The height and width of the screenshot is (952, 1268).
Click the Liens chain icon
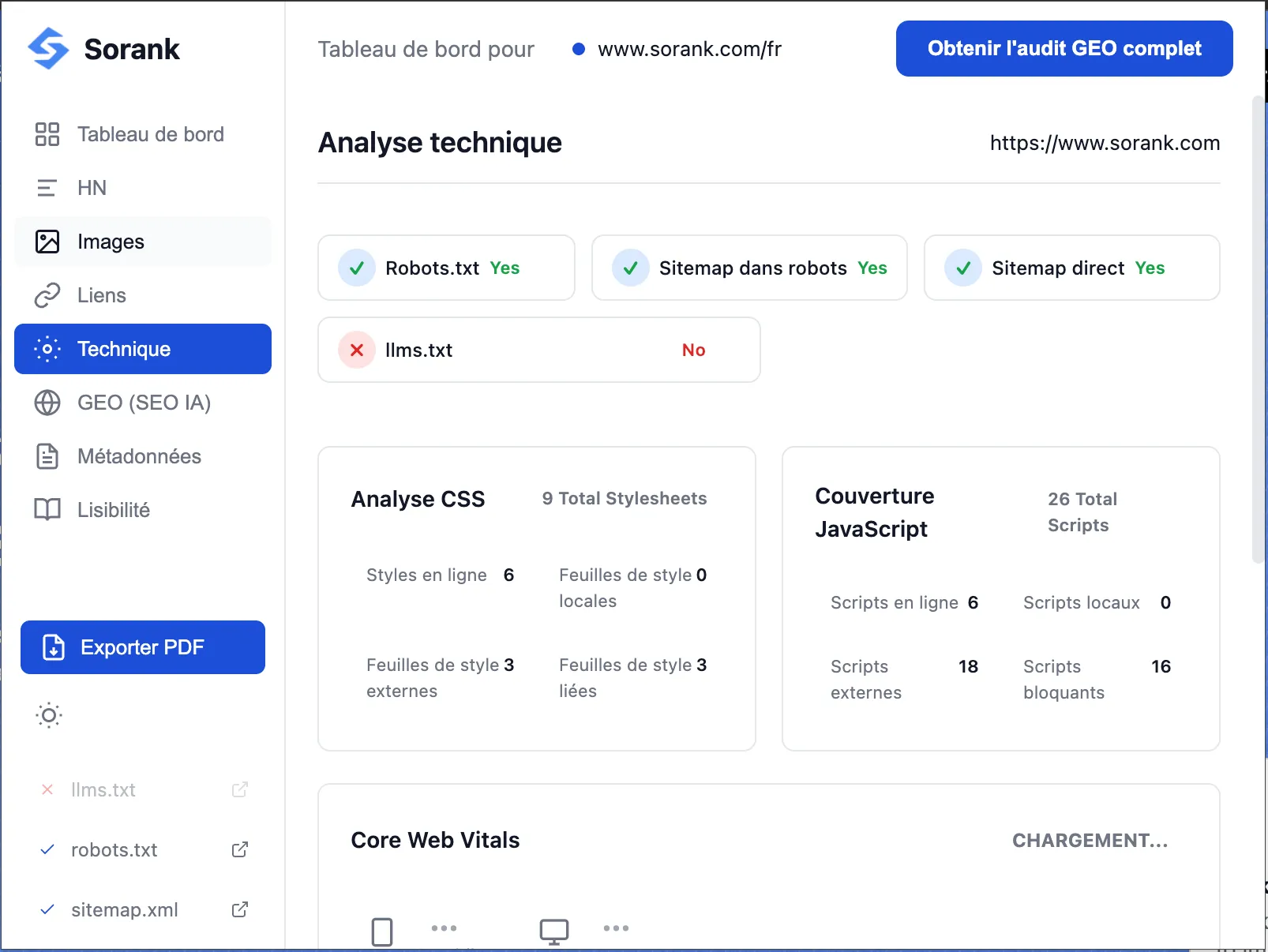(47, 295)
